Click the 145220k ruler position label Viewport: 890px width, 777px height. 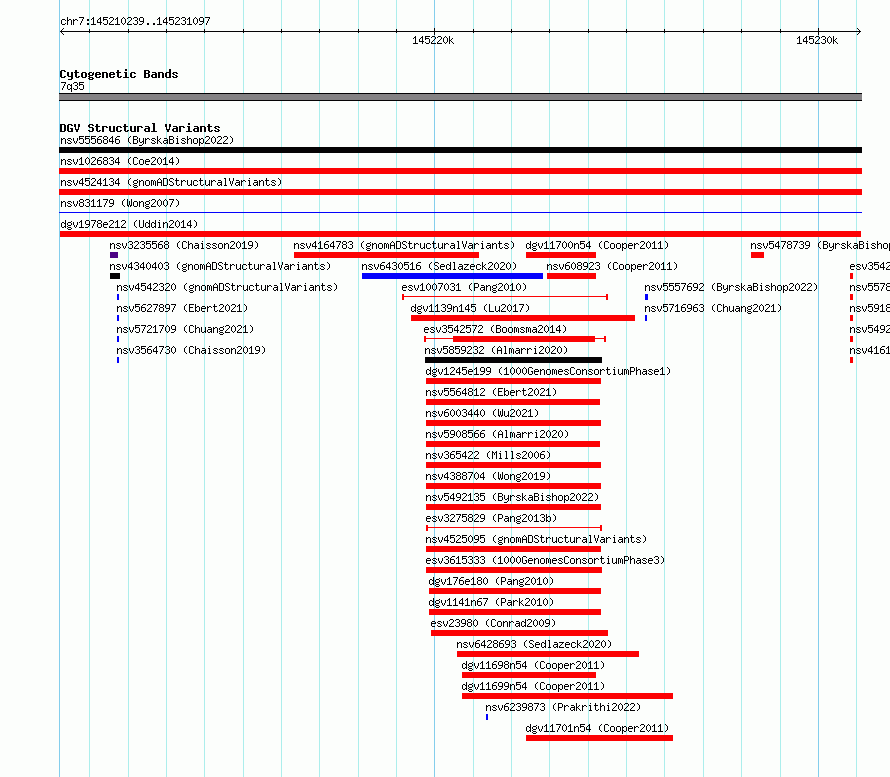(x=433, y=40)
